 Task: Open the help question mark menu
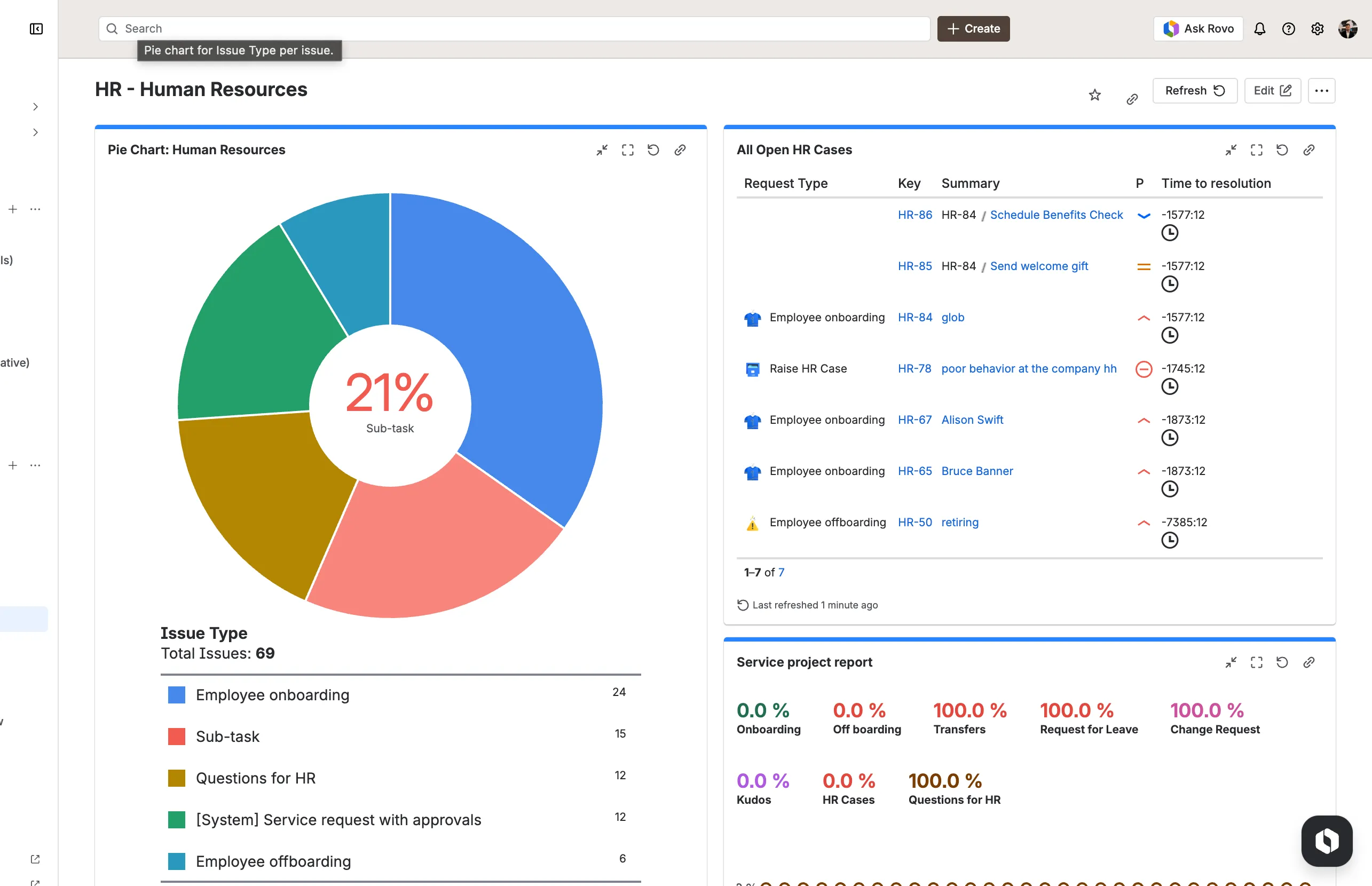point(1289,28)
